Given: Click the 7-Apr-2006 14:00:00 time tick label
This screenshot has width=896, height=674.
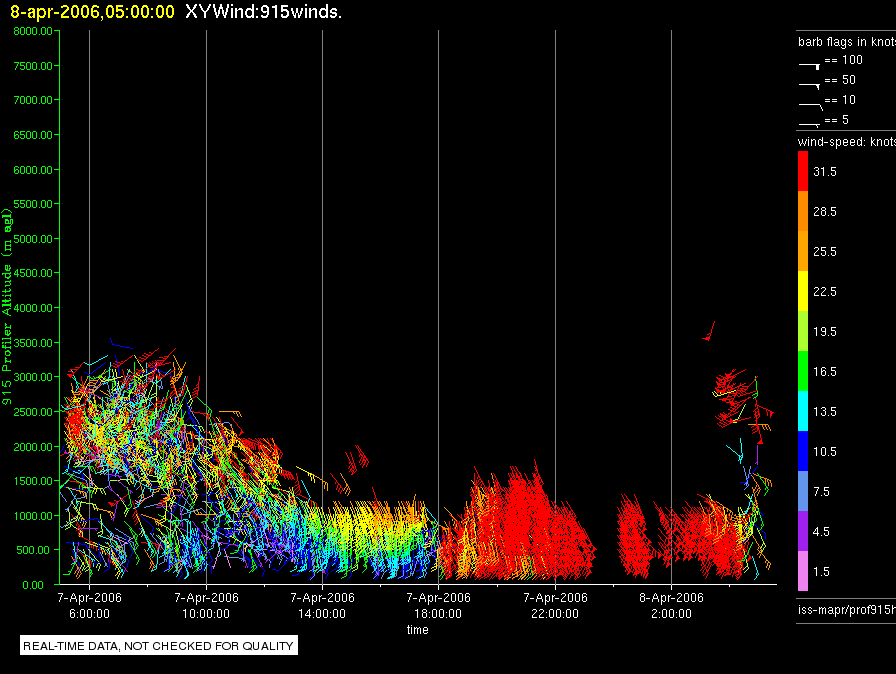Looking at the screenshot, I should click(322, 605).
